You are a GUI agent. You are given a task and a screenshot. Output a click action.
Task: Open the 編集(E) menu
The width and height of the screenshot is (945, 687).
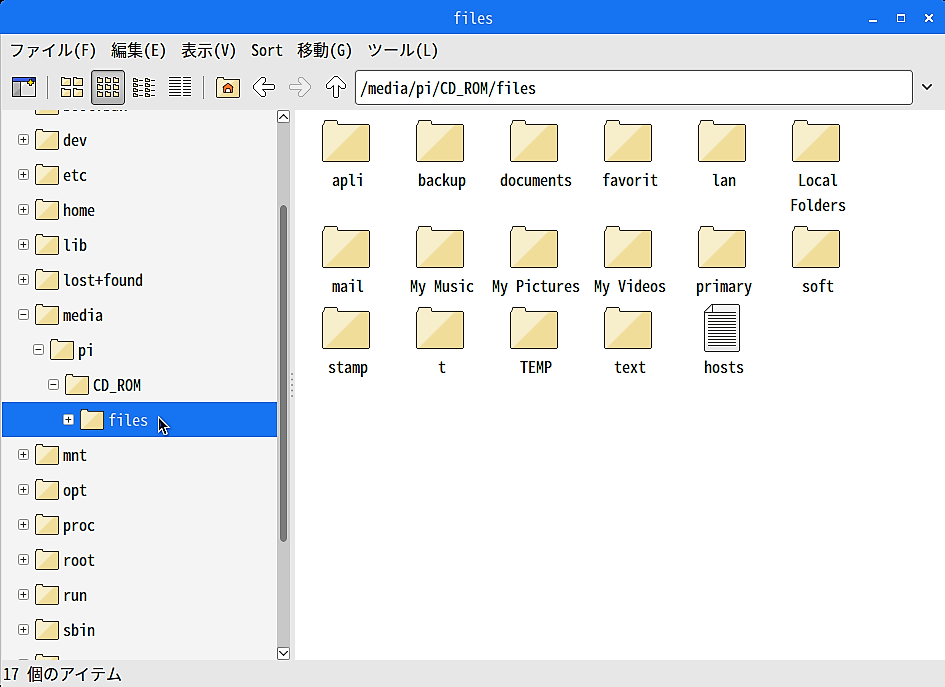[138, 51]
